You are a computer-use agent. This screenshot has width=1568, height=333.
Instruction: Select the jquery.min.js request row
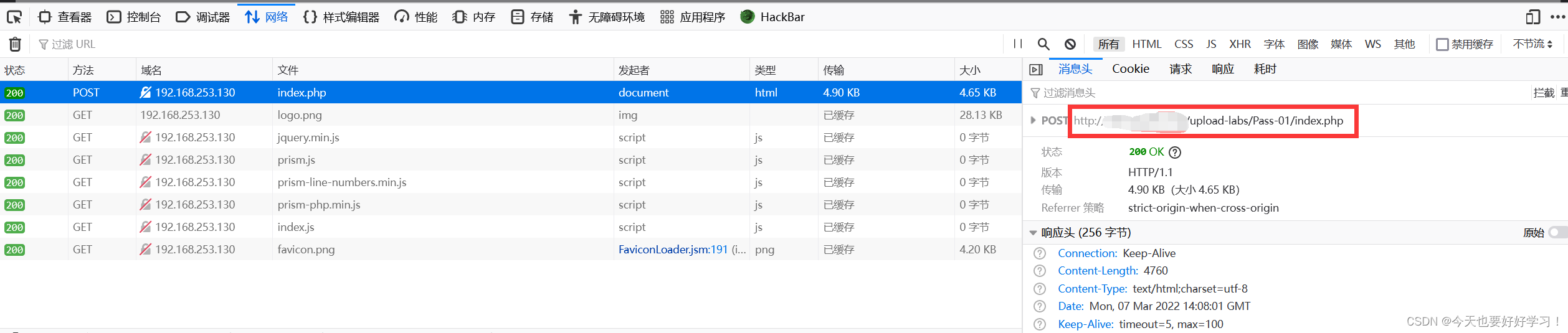(511, 137)
